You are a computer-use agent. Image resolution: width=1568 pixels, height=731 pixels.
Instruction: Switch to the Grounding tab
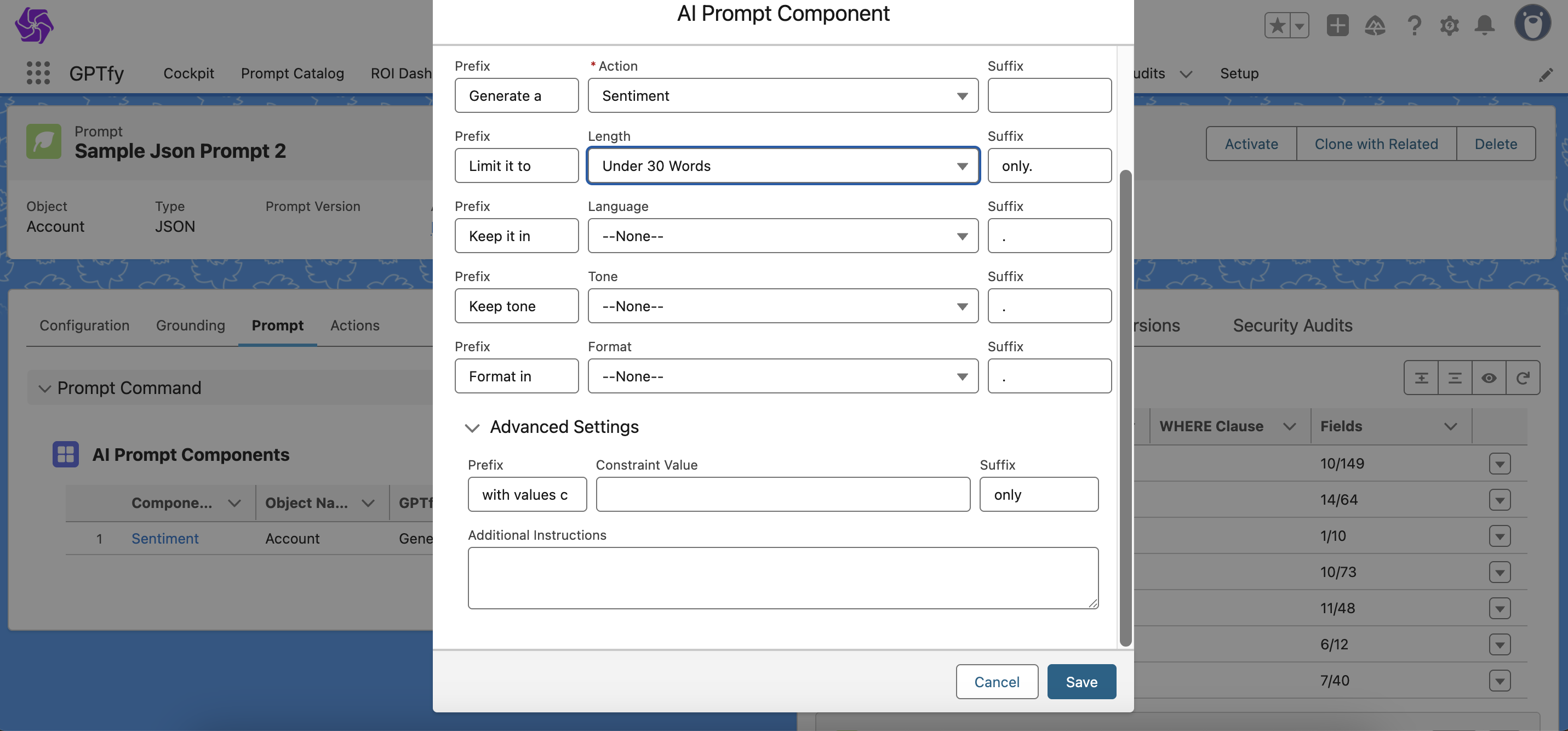191,325
